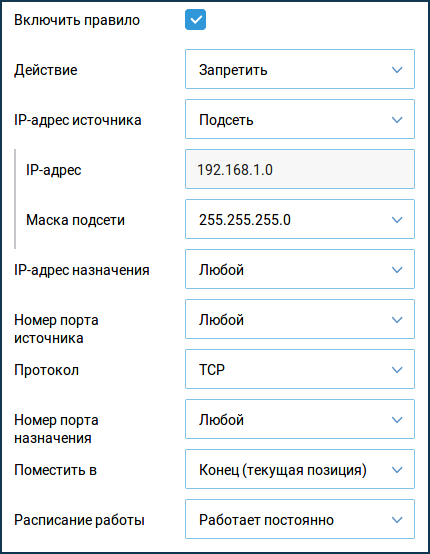430x554 pixels.
Task: Focus the IP-адрес field with 192.168.1.0
Action: [300, 169]
